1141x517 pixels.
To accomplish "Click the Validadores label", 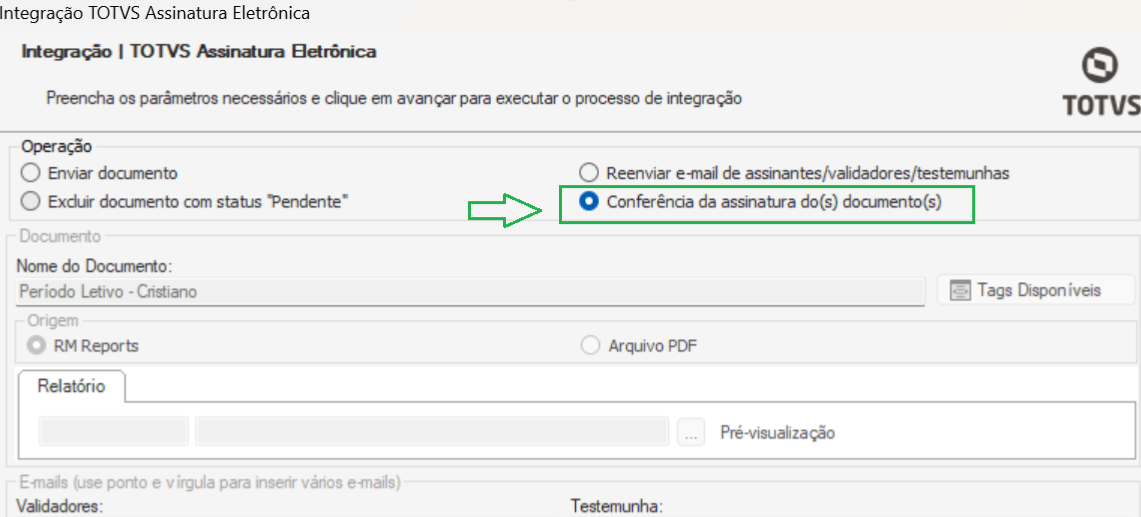I will 60,506.
